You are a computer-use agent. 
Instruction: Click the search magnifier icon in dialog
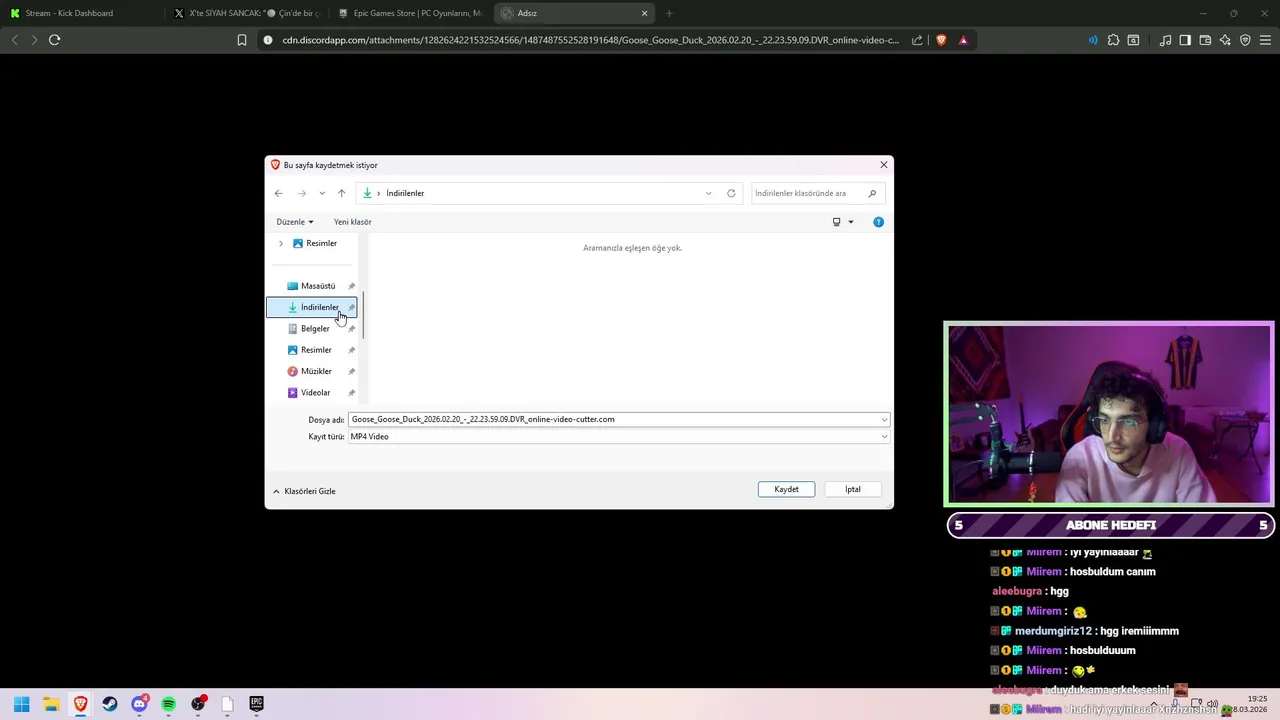point(872,193)
